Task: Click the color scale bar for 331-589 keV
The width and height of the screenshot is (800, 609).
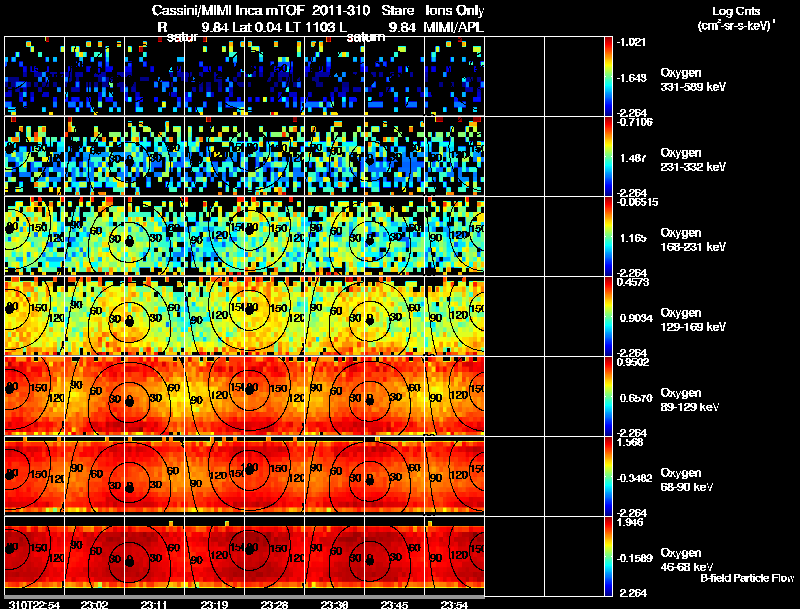Action: [608, 76]
